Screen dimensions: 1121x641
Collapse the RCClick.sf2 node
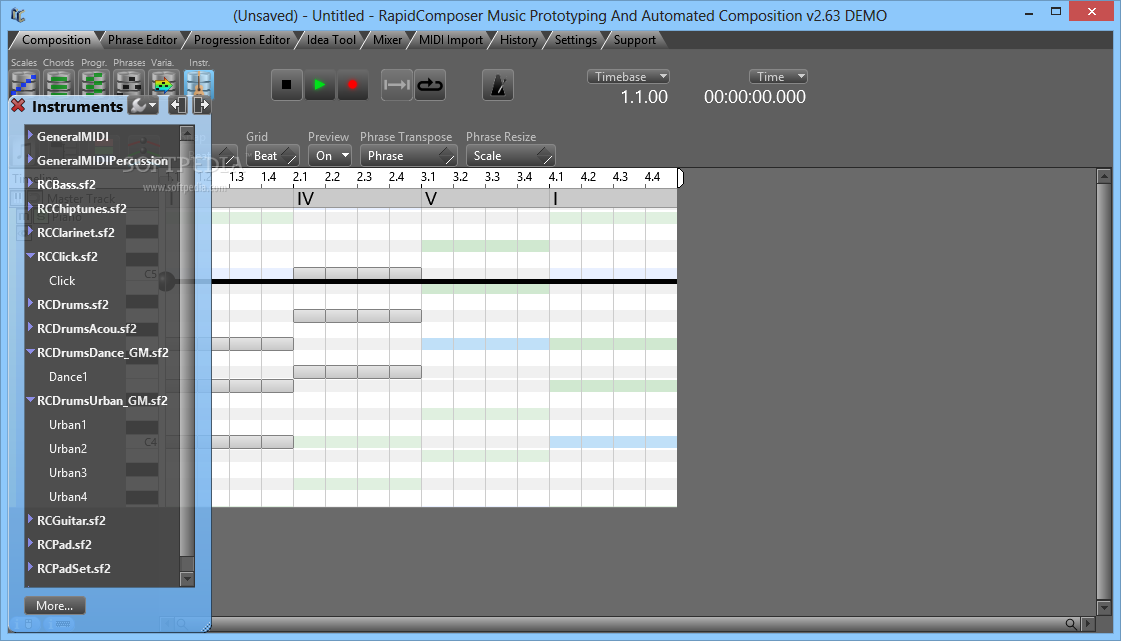(30, 255)
